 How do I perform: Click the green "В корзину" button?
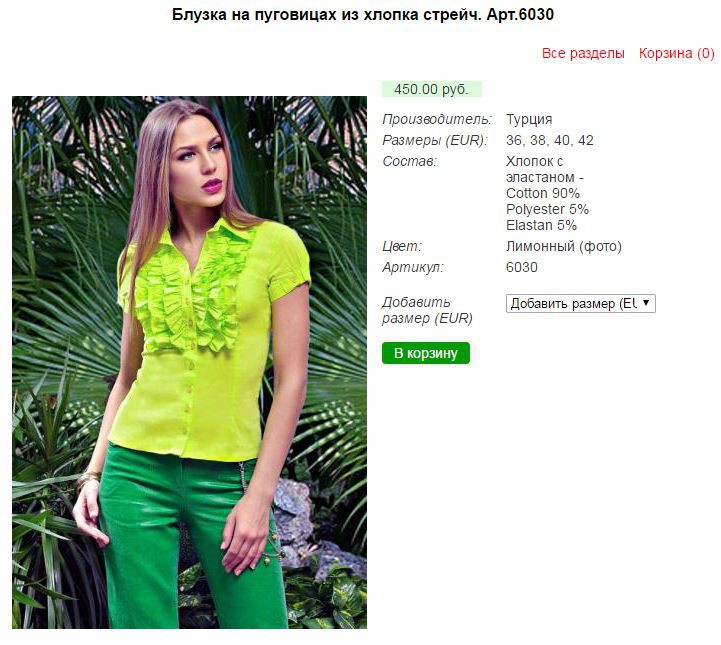[426, 353]
